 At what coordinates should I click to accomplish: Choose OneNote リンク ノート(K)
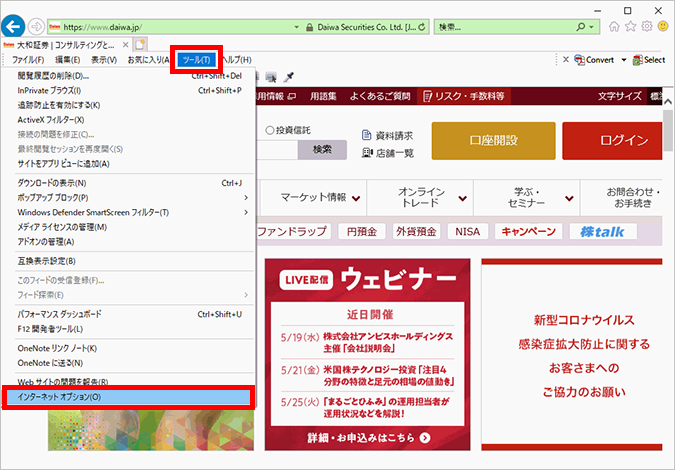click(129, 348)
